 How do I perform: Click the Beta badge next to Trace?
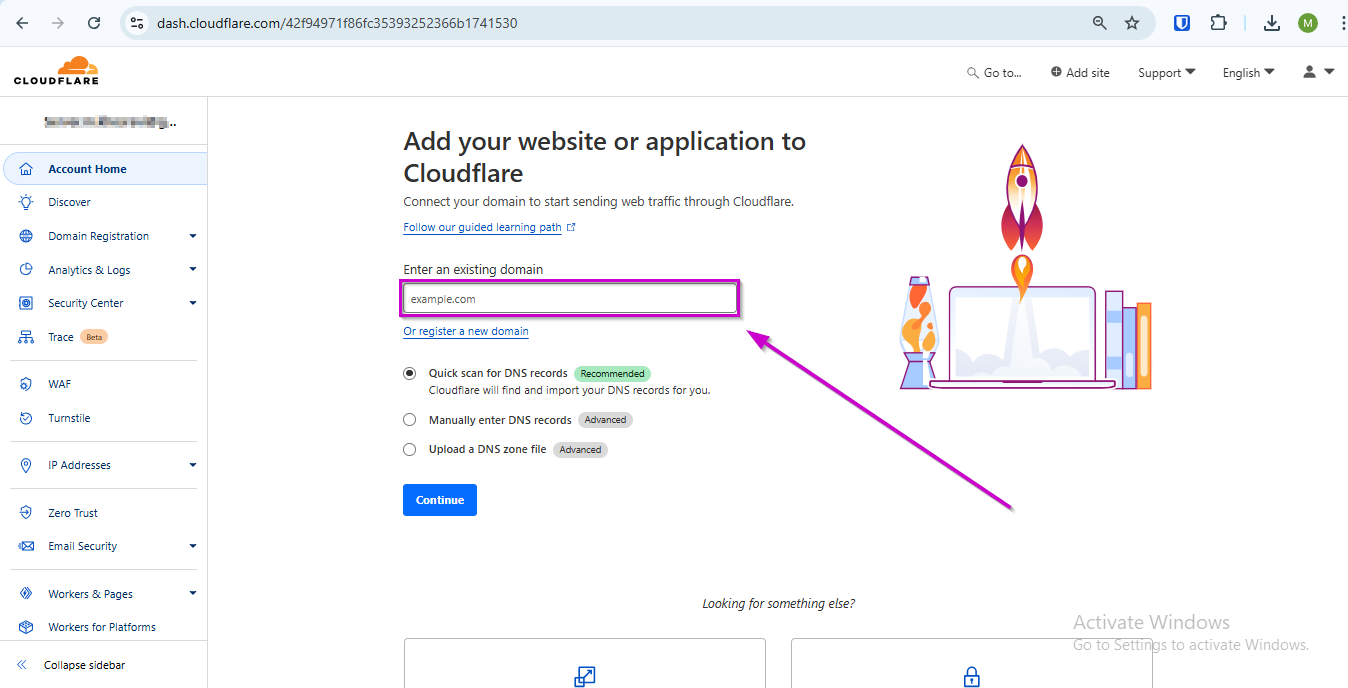(94, 337)
